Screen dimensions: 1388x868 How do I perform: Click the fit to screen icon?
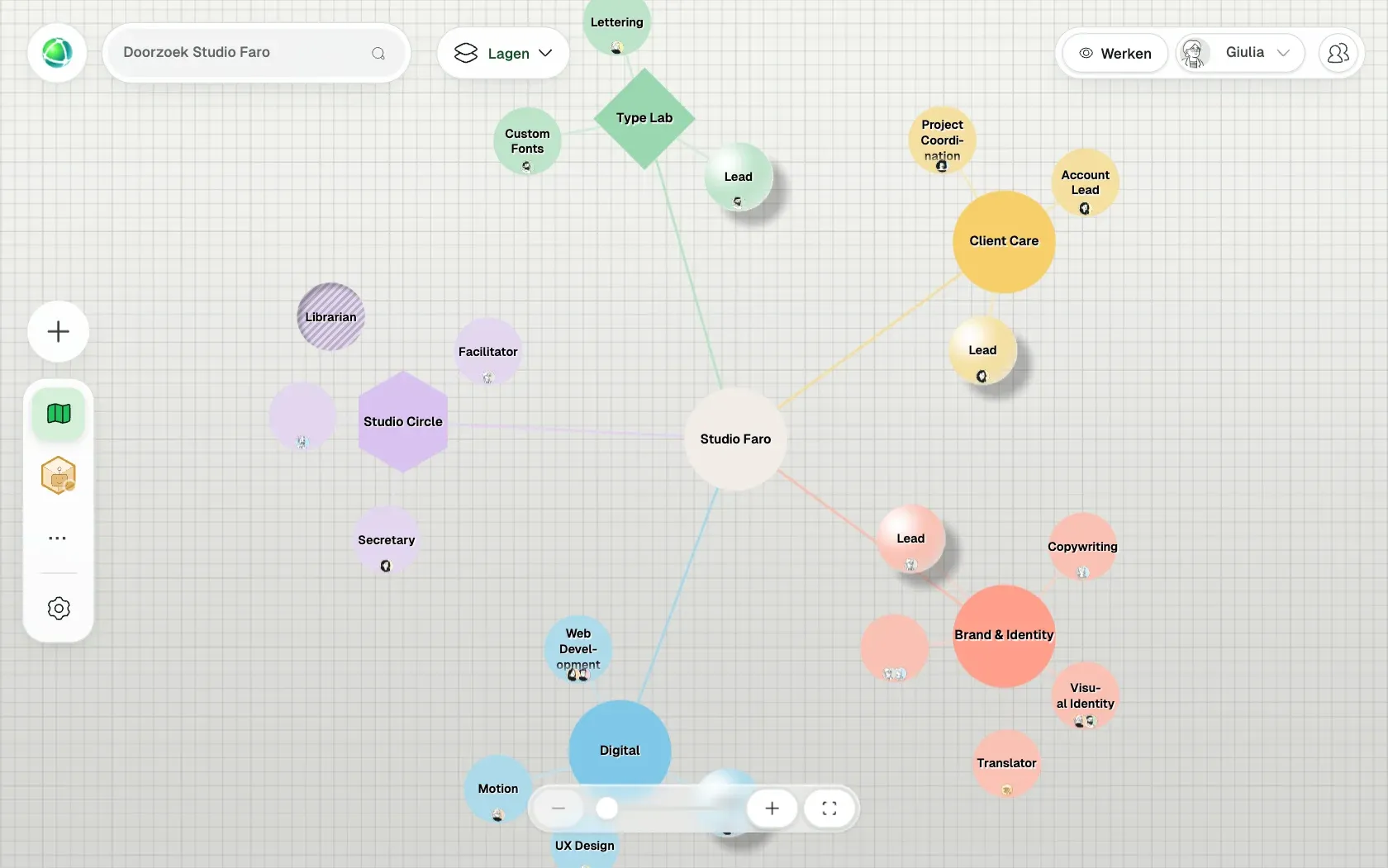(x=829, y=809)
